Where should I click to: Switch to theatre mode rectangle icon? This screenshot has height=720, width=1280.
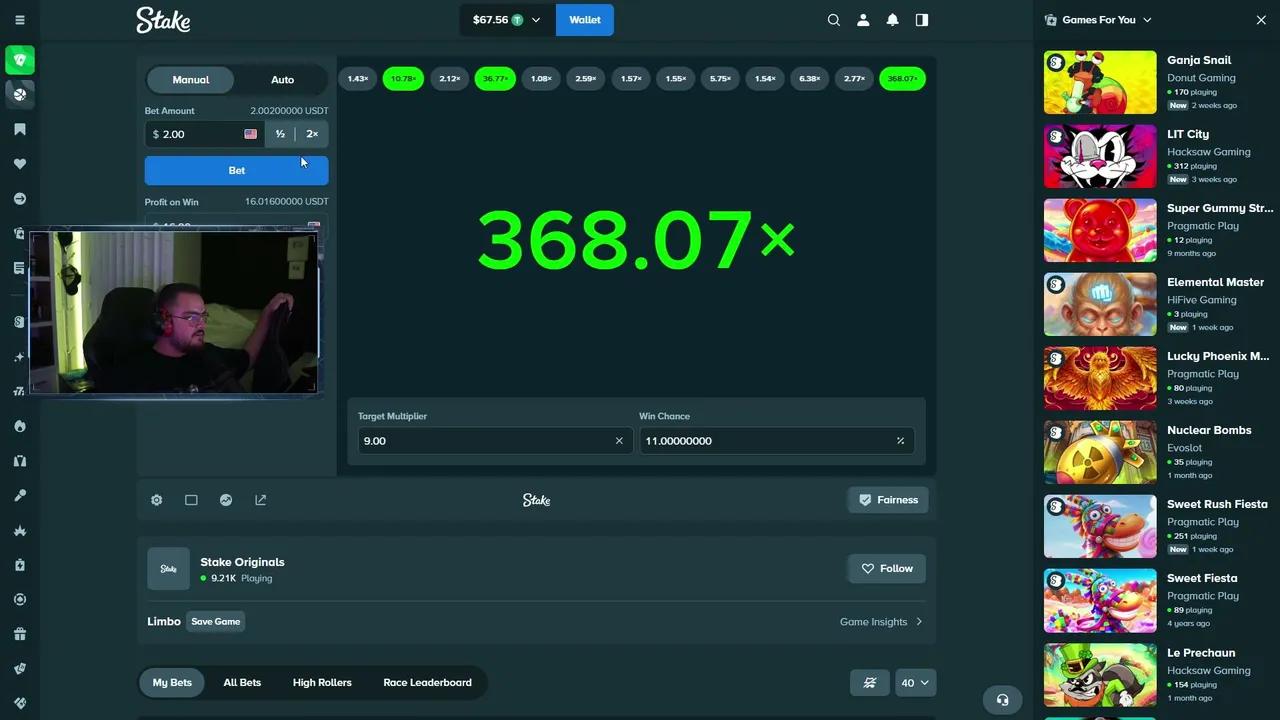click(x=191, y=500)
